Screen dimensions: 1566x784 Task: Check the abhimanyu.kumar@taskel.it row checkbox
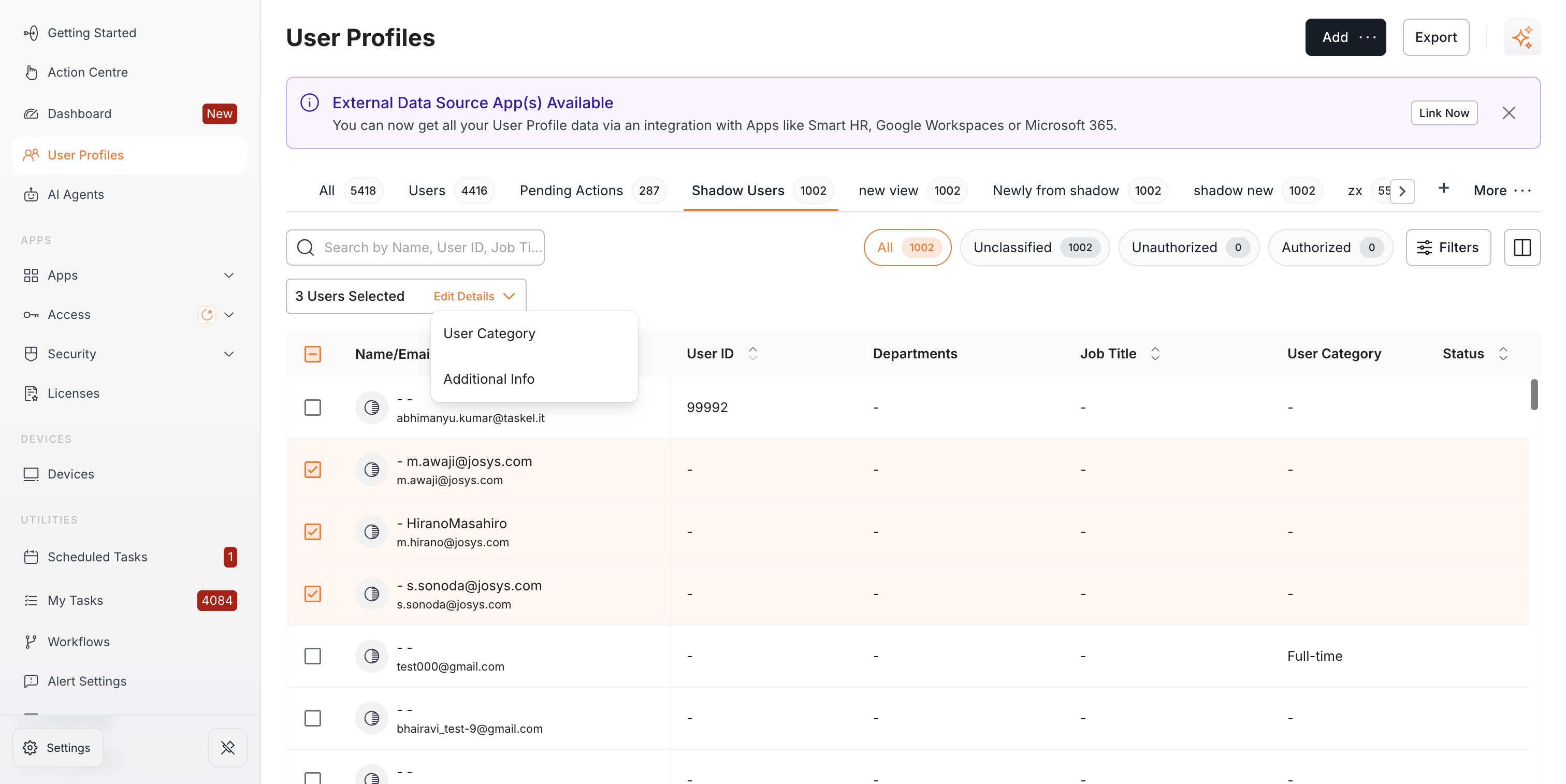[x=312, y=407]
